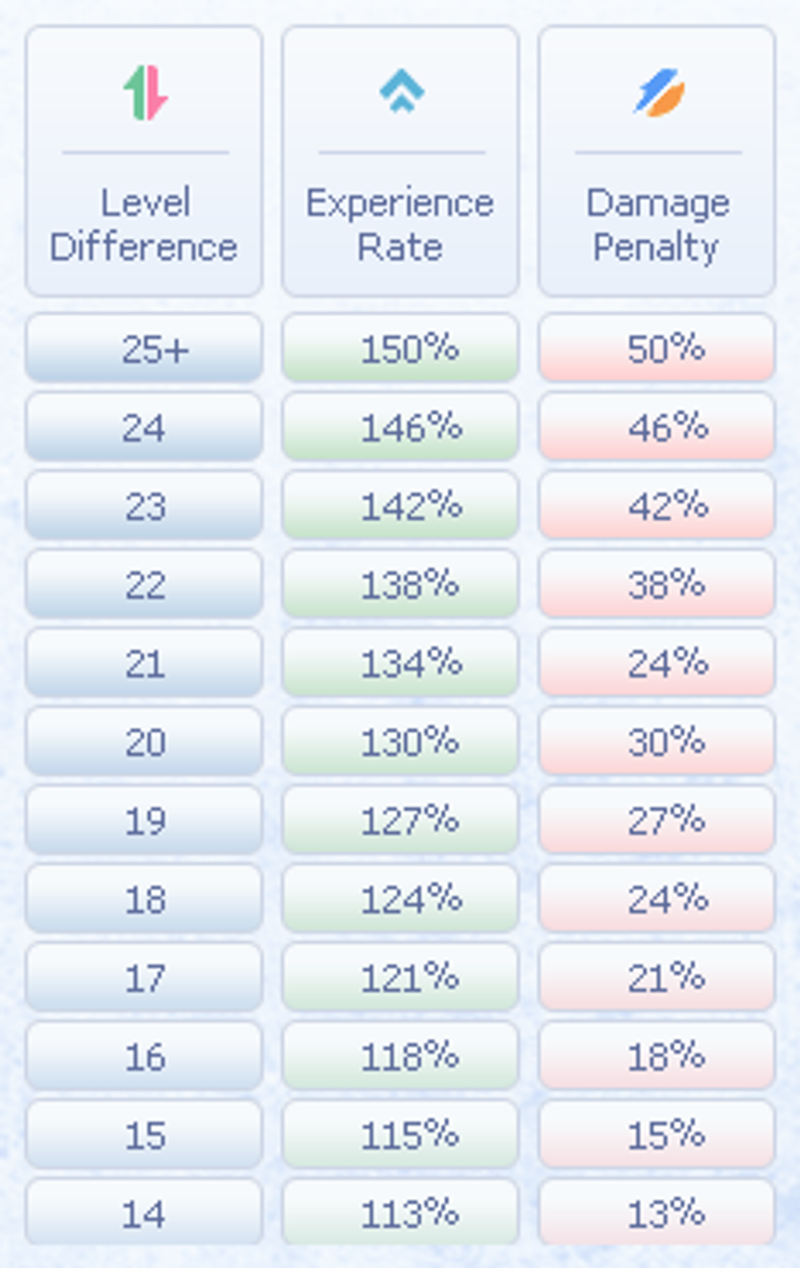Click the 38% damage penalty cell
800x1268 pixels.
click(657, 584)
